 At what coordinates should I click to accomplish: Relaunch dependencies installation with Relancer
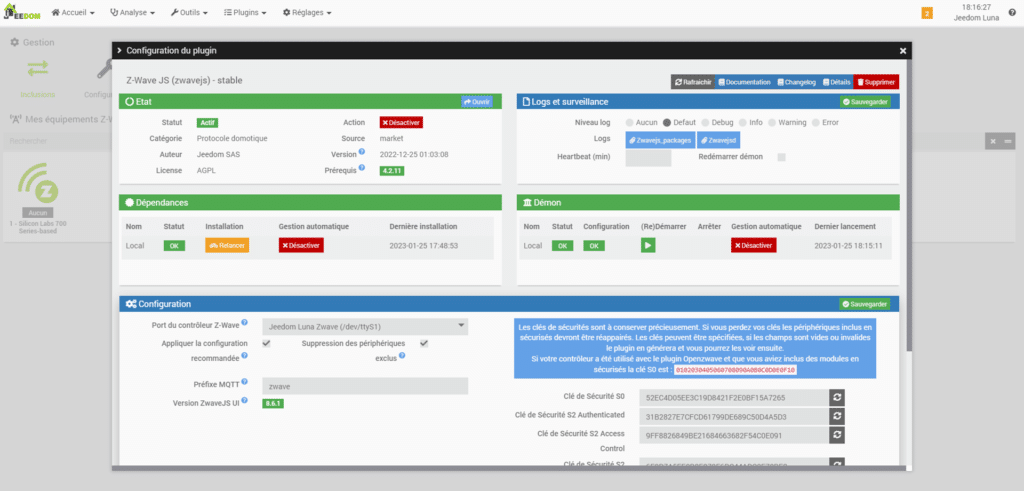227,246
